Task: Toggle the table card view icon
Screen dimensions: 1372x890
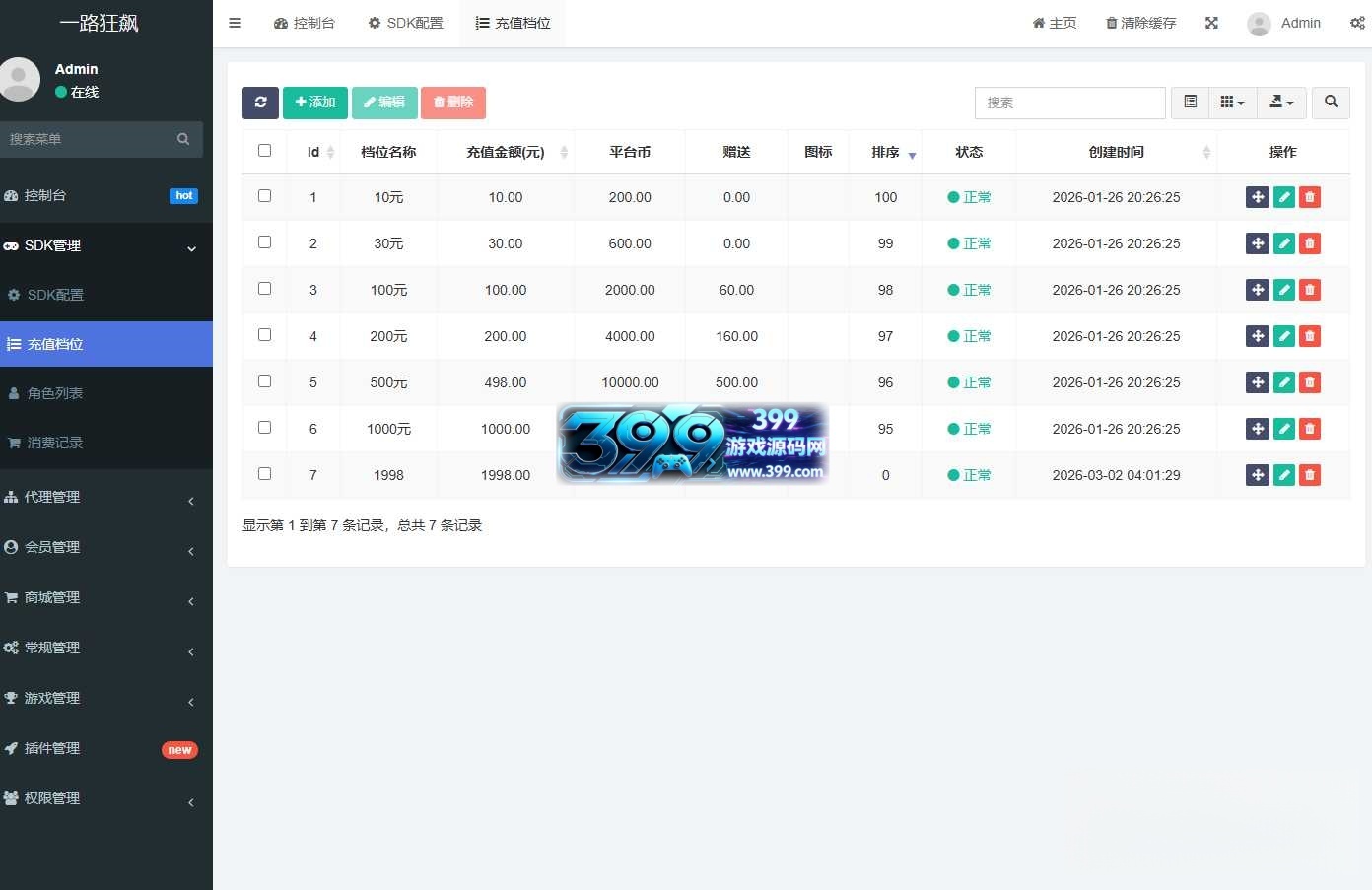Action: pyautogui.click(x=1190, y=103)
